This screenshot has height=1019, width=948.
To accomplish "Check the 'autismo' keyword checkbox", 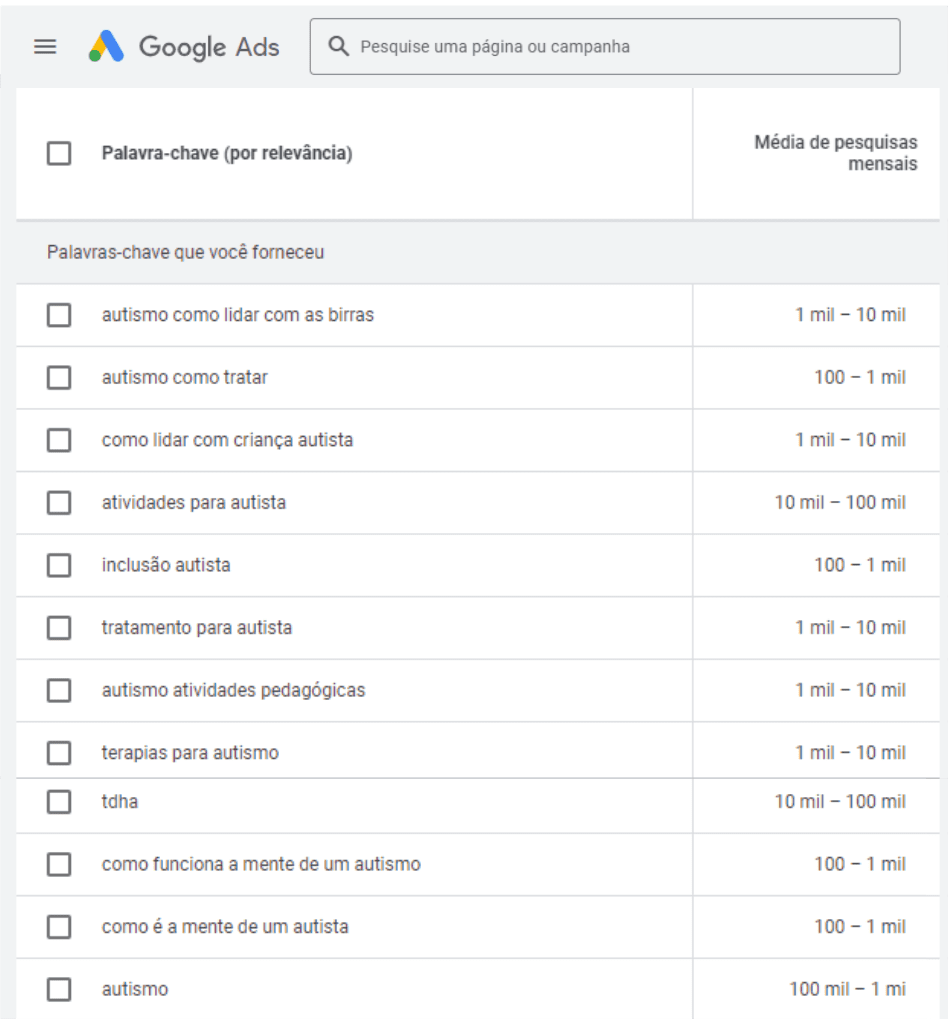I will (x=59, y=990).
